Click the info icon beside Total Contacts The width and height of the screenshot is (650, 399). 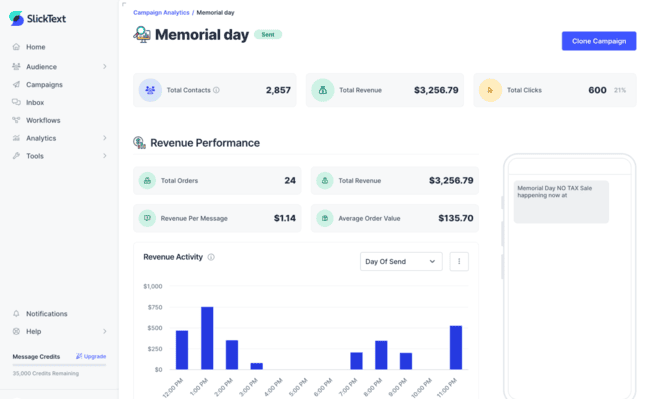point(216,90)
